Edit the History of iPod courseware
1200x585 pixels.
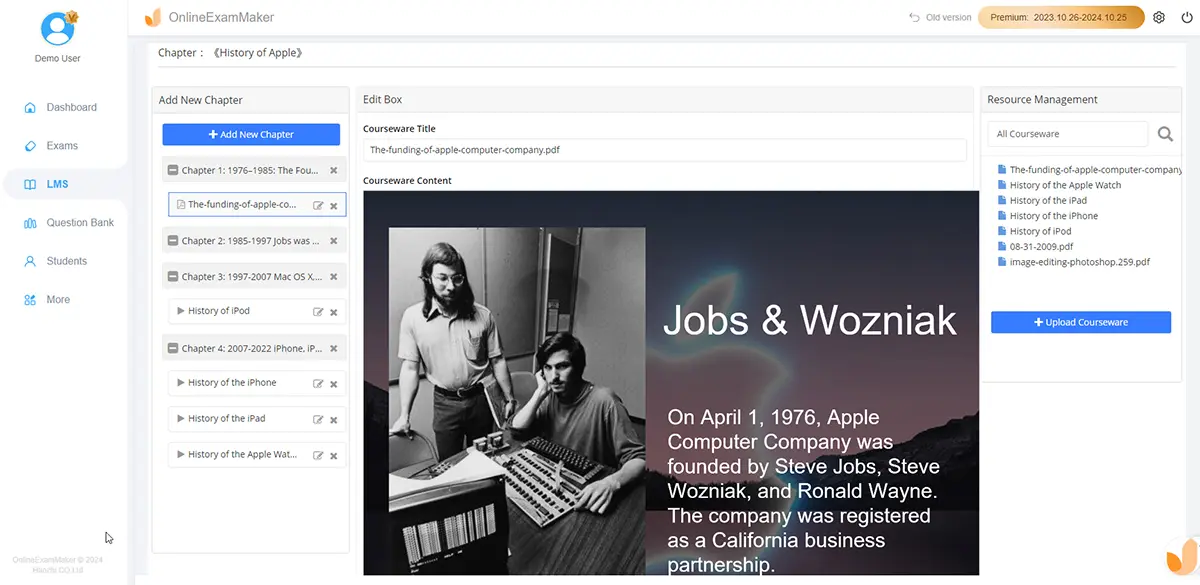point(318,312)
